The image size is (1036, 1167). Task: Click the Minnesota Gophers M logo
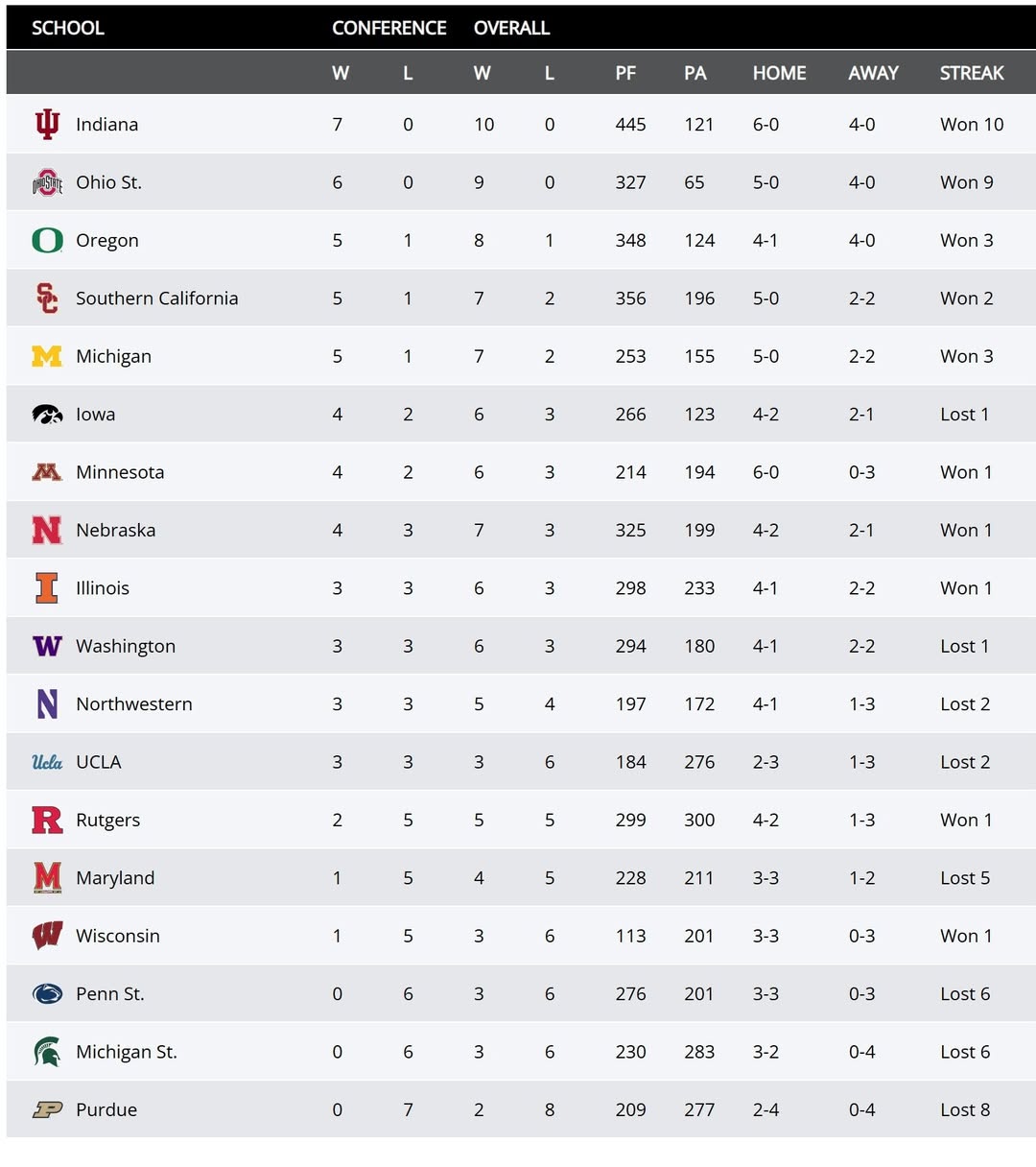(47, 472)
